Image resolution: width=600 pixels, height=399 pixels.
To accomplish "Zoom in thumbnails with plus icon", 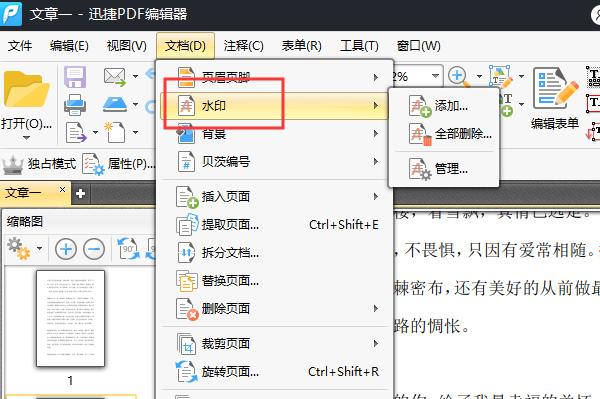I will [66, 249].
